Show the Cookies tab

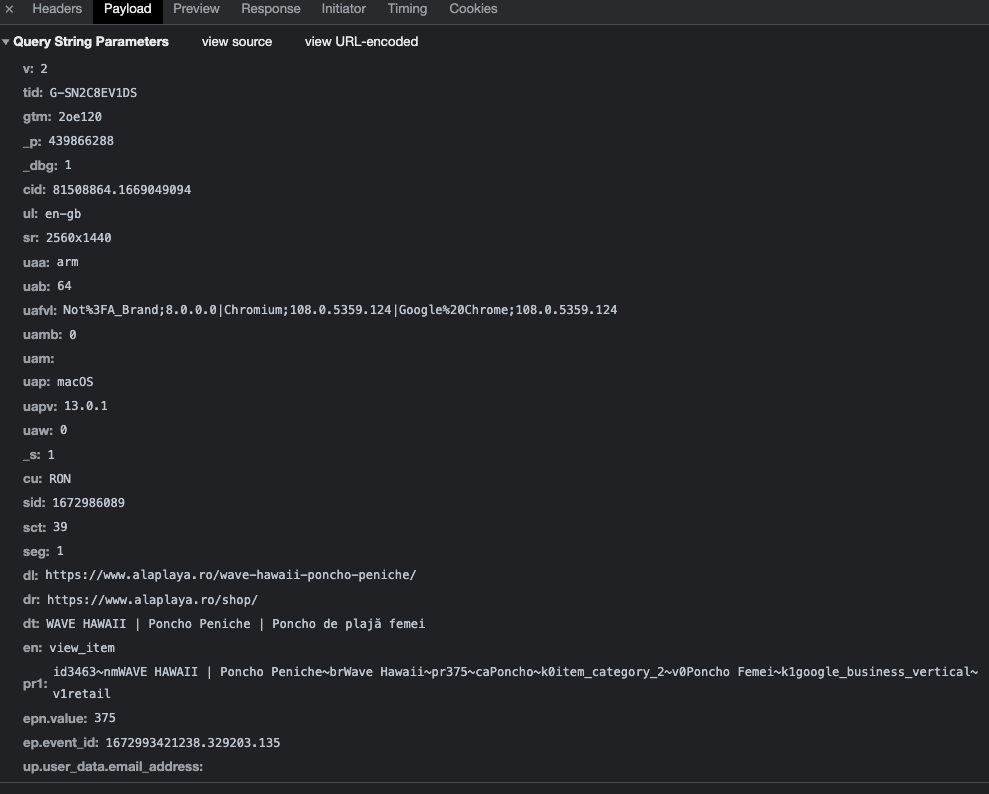pyautogui.click(x=473, y=9)
